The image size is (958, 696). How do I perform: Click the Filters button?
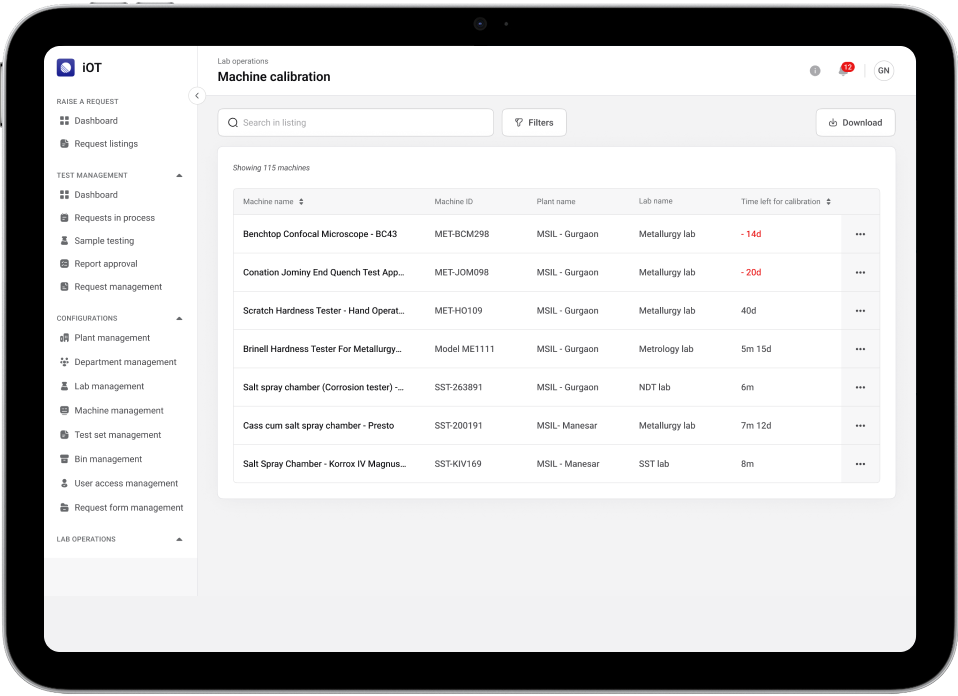click(x=534, y=123)
